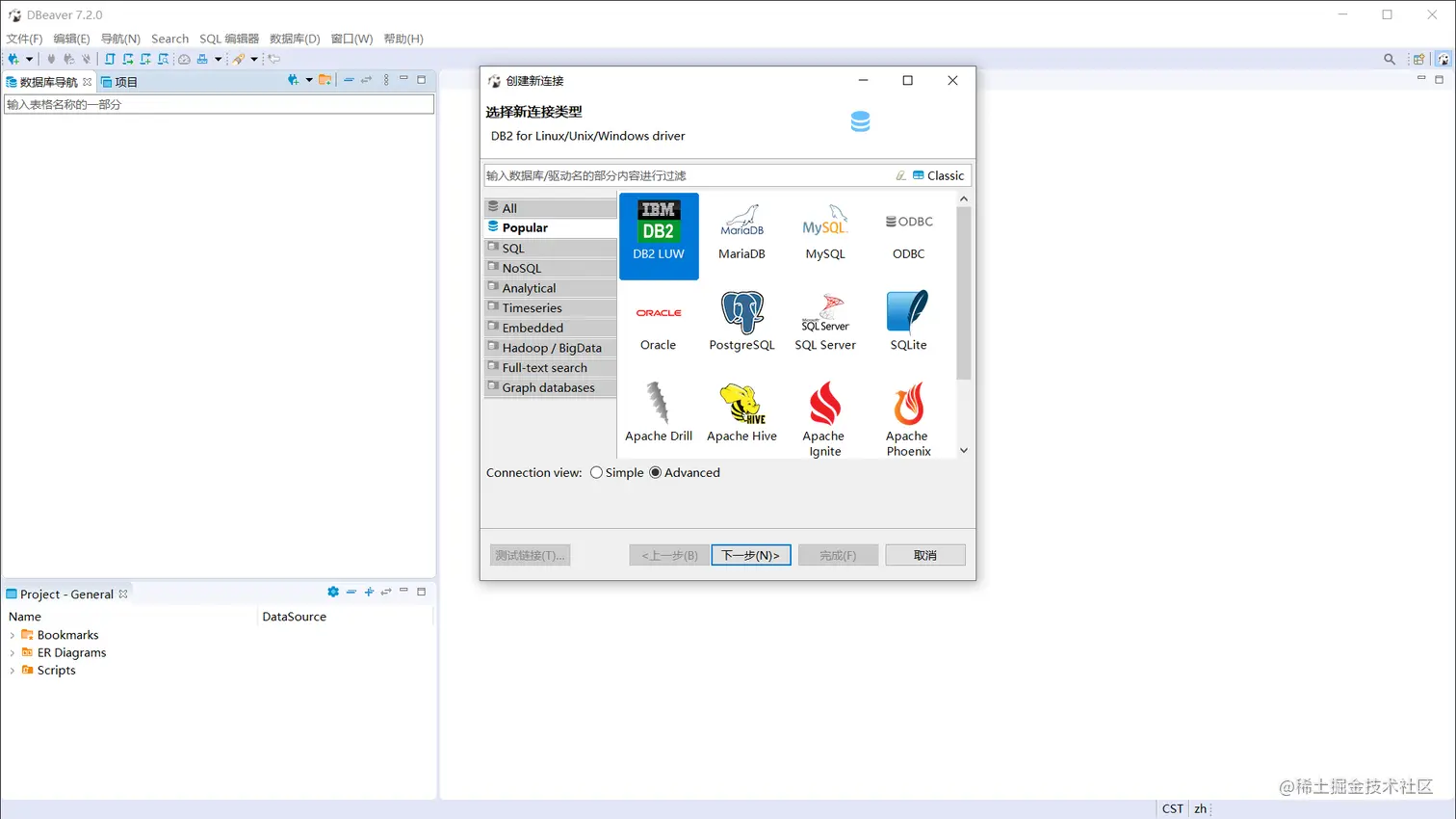Click the 取消 cancel button

pos(925,555)
